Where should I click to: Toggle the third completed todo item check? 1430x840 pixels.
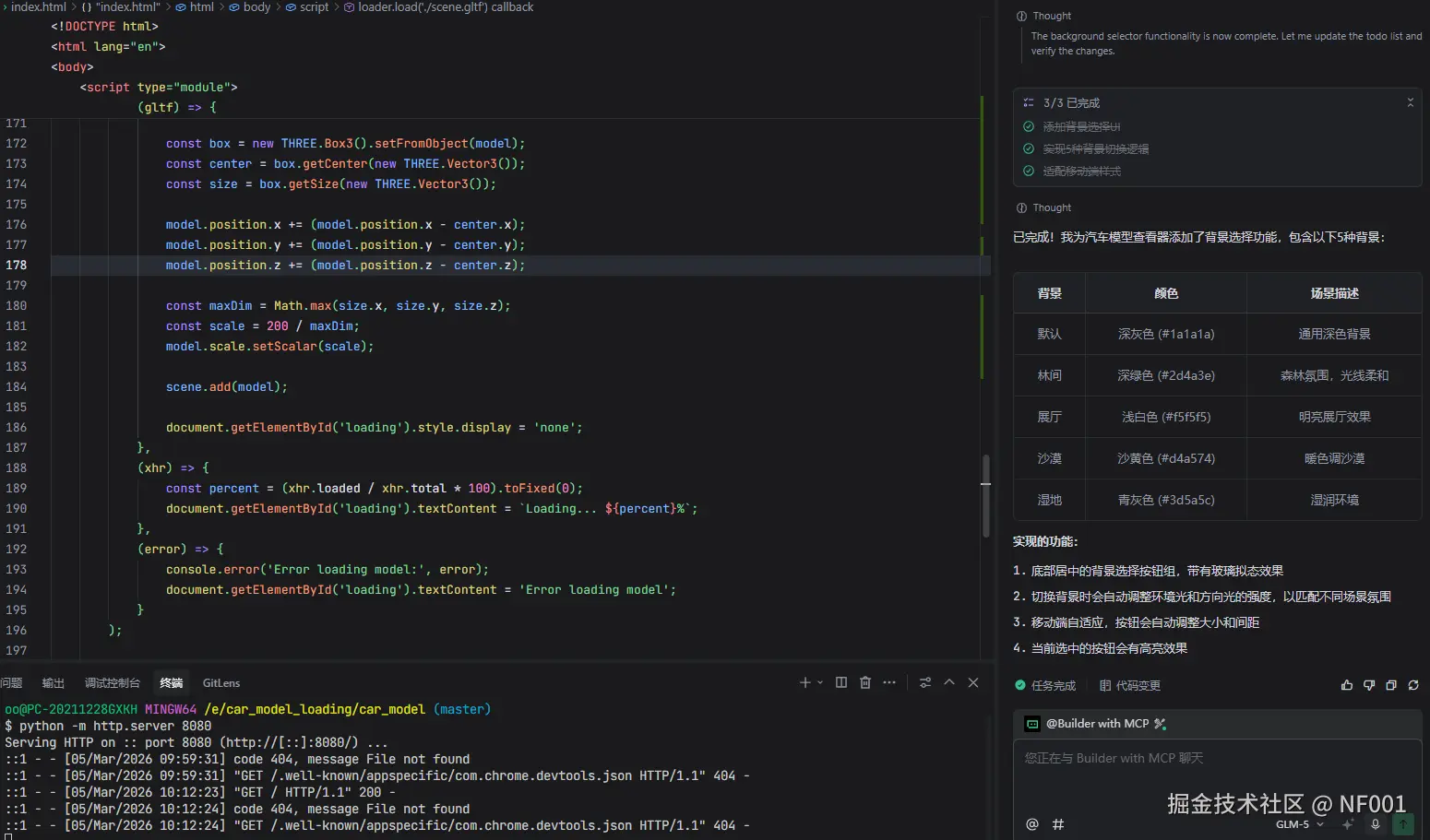point(1029,171)
